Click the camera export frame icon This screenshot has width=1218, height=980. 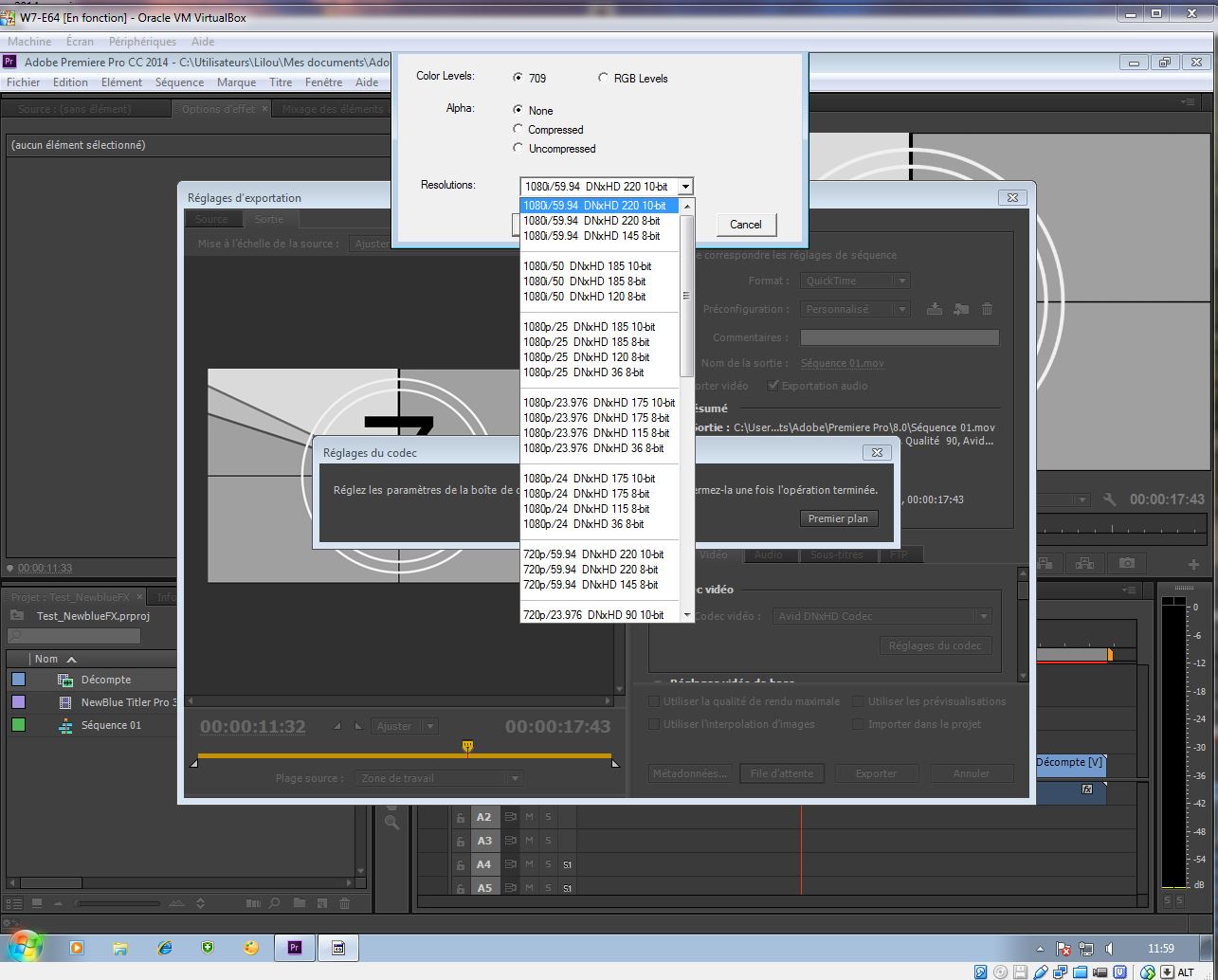tap(1126, 563)
